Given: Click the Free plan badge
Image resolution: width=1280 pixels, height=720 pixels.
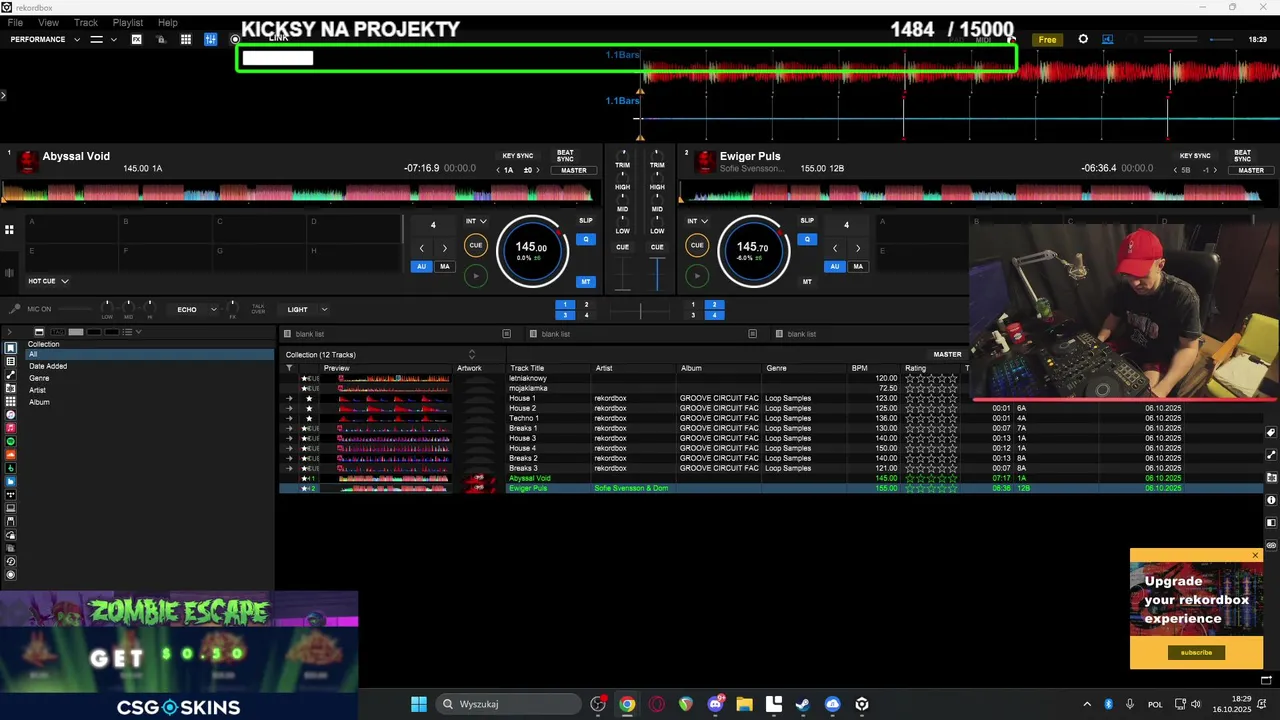Looking at the screenshot, I should pos(1047,39).
